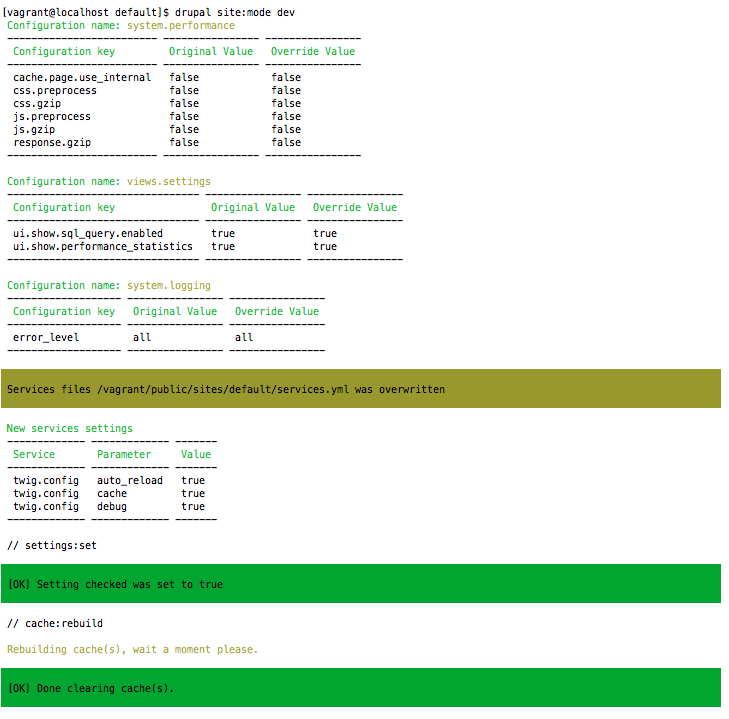Image resolution: width=729 pixels, height=719 pixels.
Task: Click the 'Parameter' column header
Action: pos(124,454)
